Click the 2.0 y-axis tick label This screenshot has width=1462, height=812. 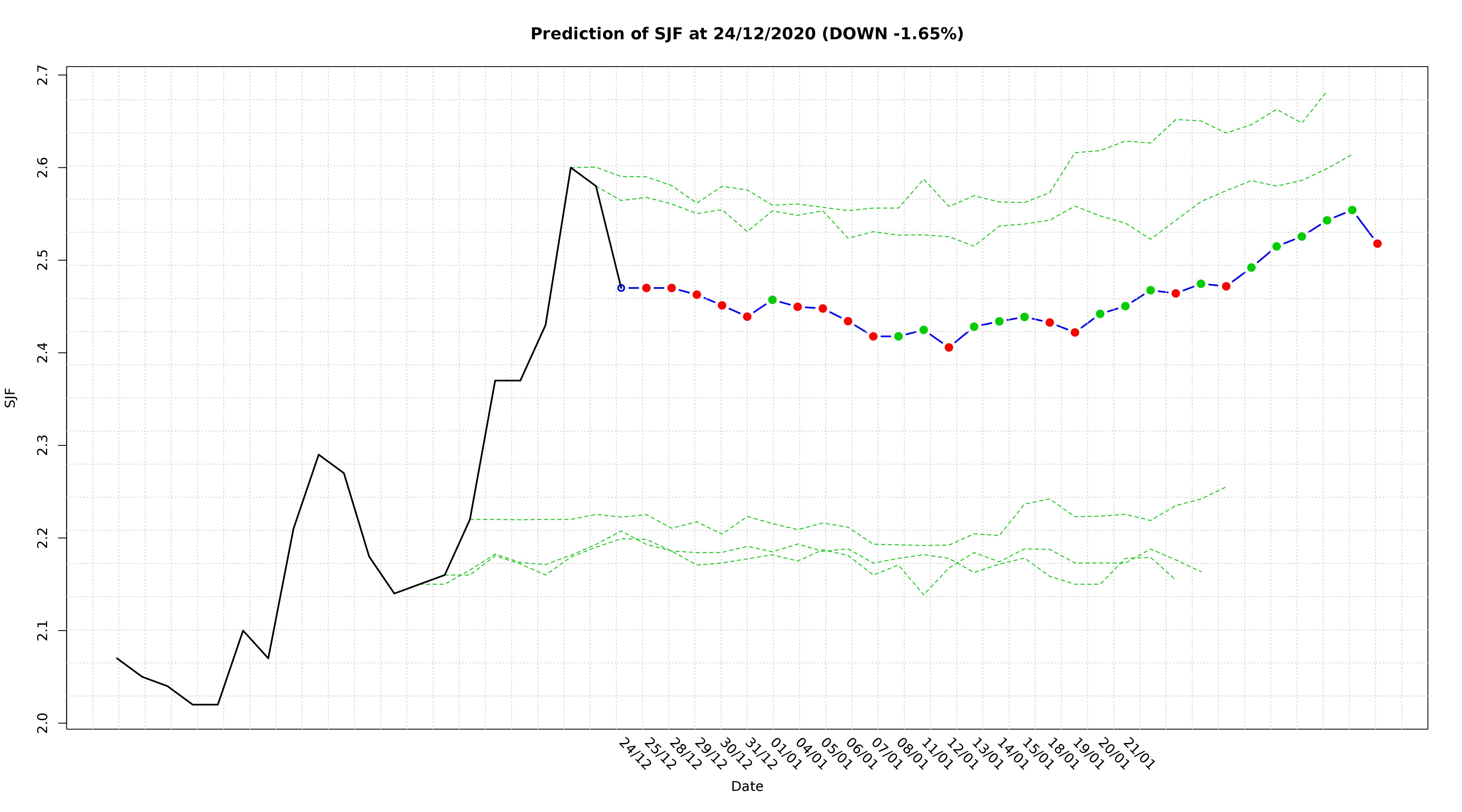tap(43, 723)
